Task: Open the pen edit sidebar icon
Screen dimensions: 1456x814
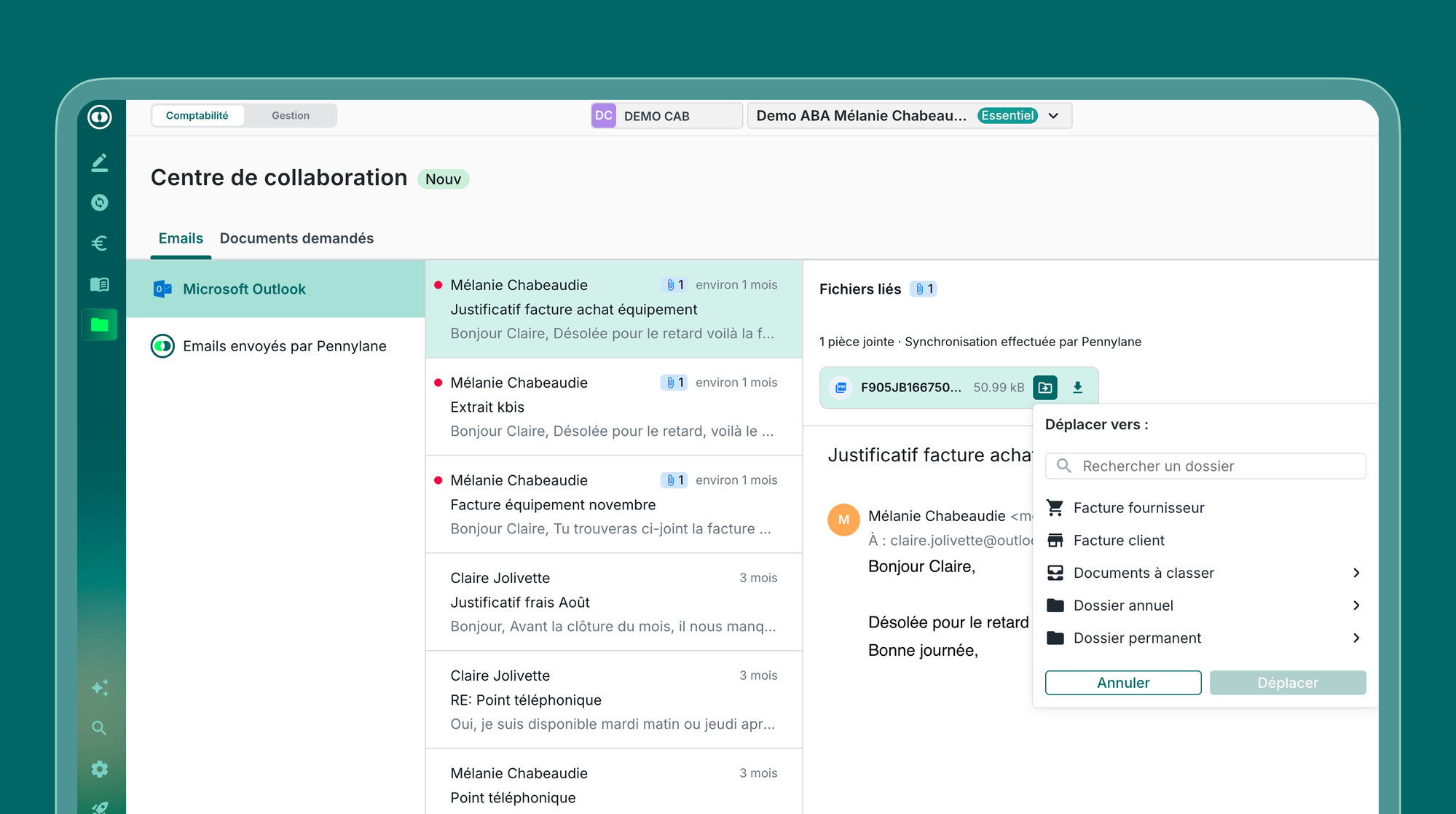Action: 100,163
